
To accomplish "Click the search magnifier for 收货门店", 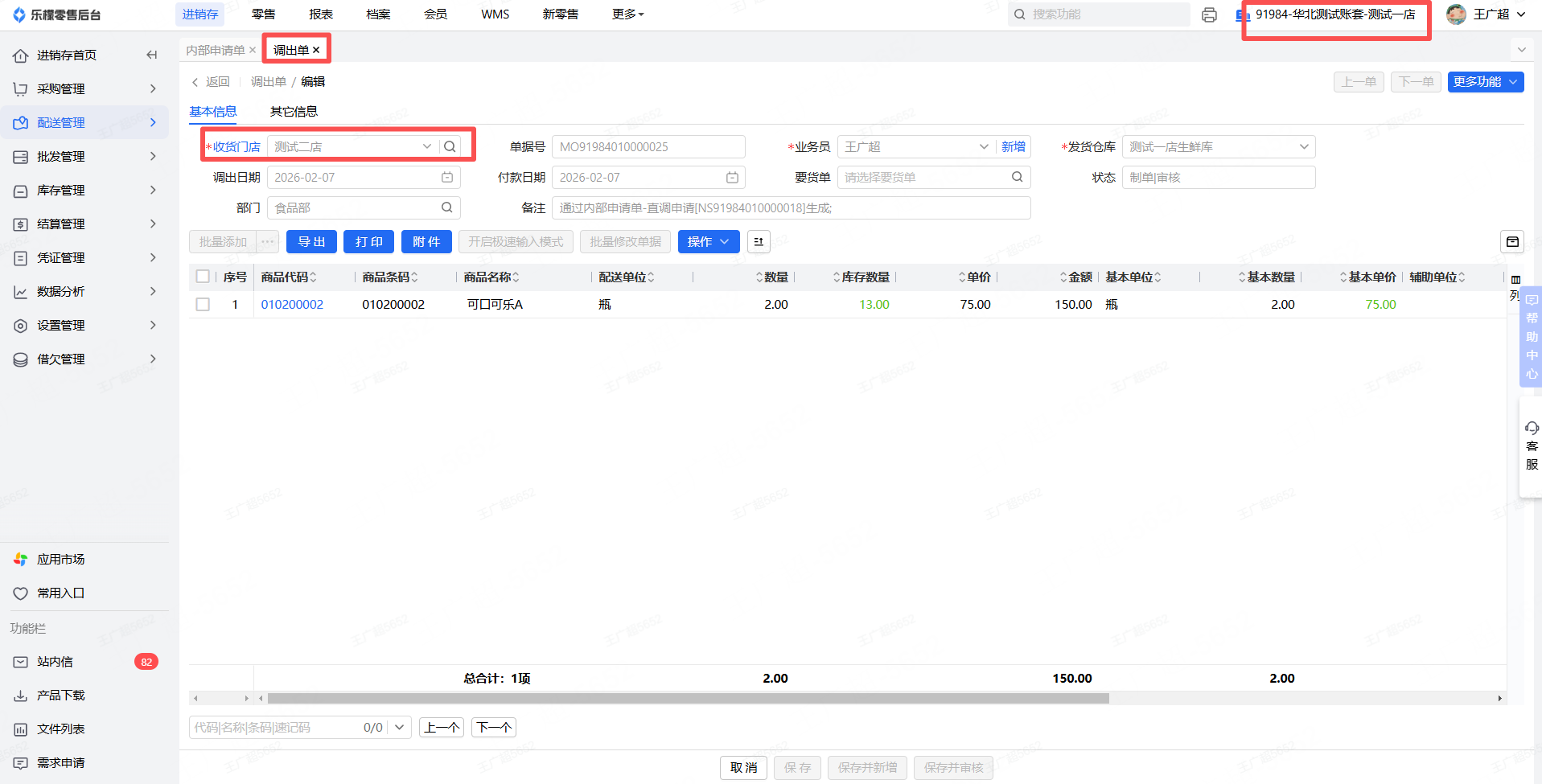I will click(x=450, y=146).
